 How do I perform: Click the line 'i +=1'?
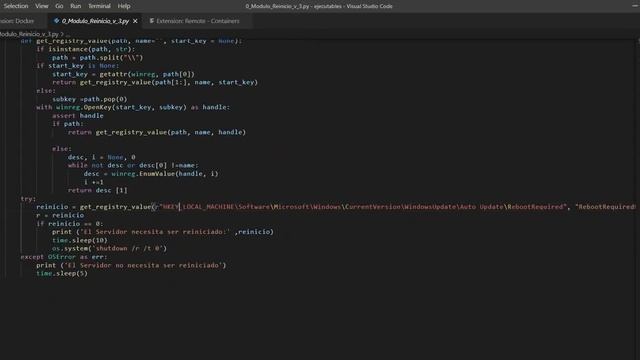93,182
